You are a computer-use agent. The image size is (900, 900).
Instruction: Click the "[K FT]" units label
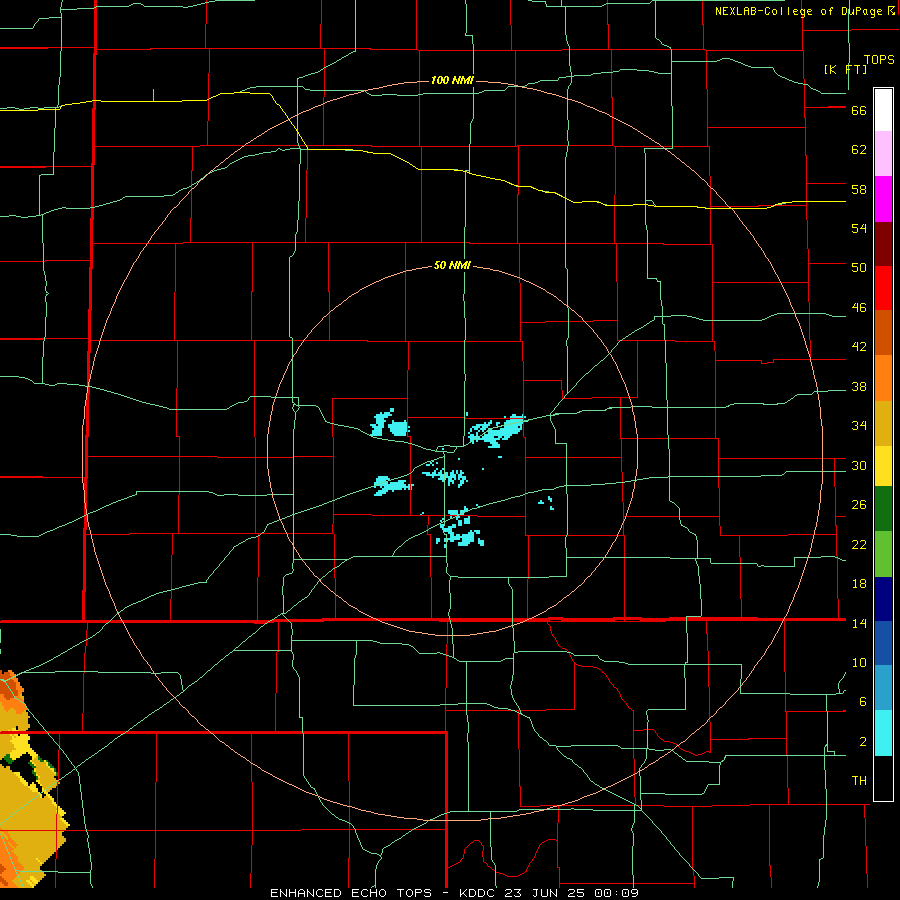click(x=845, y=69)
